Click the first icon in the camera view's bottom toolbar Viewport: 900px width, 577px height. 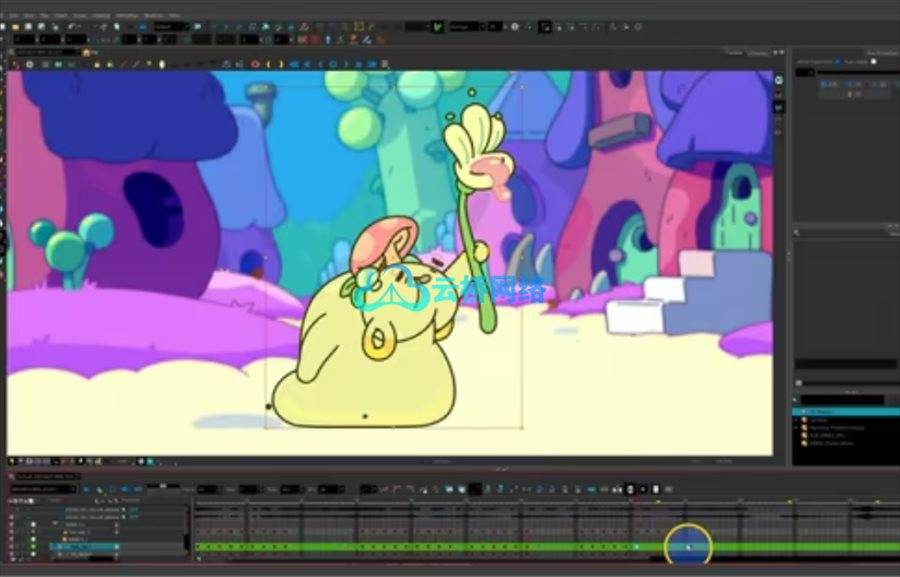[13, 461]
